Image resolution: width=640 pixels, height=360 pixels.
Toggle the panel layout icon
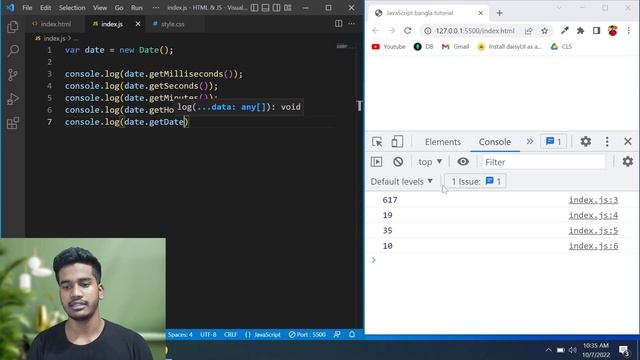[265, 8]
